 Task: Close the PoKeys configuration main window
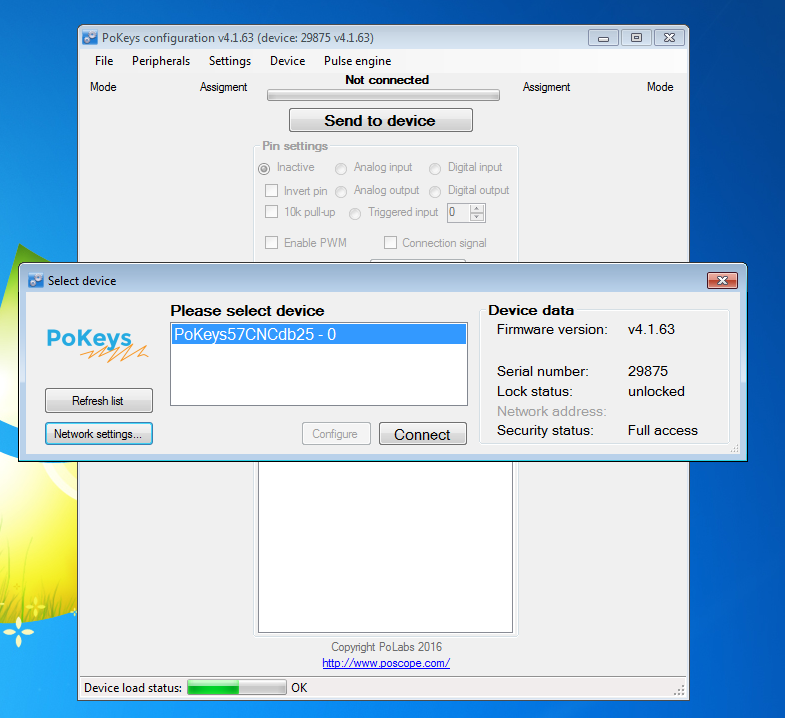pyautogui.click(x=669, y=38)
